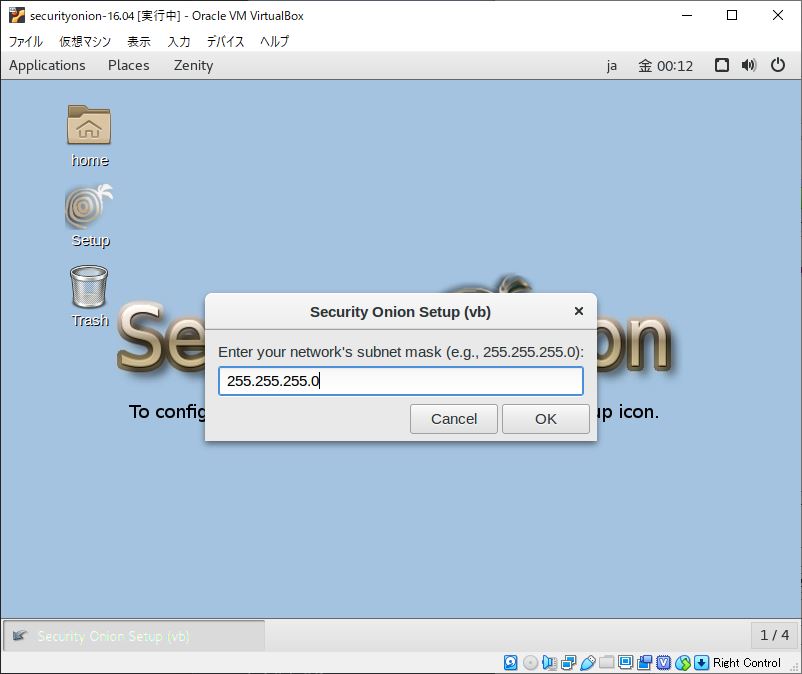The height and width of the screenshot is (674, 802).
Task: Select the Setup onion desktop icon
Action: [89, 206]
